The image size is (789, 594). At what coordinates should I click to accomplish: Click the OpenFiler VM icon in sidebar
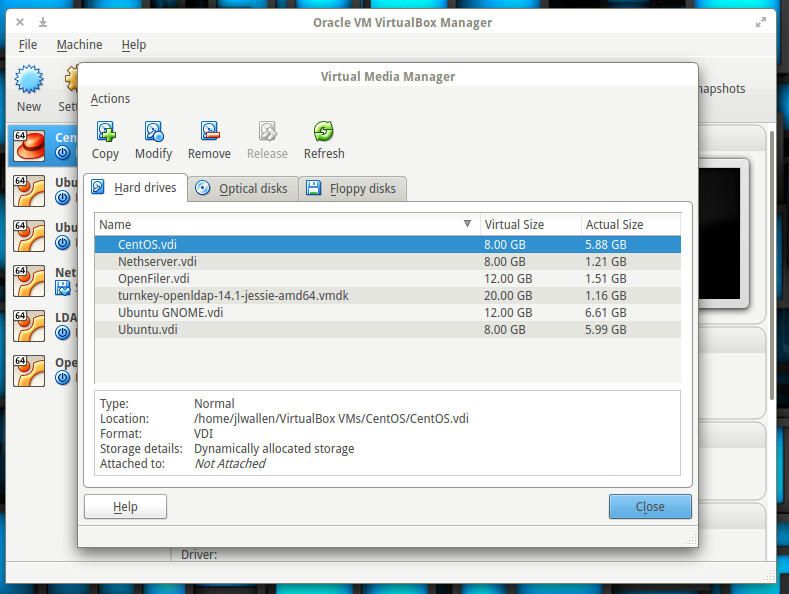click(29, 371)
